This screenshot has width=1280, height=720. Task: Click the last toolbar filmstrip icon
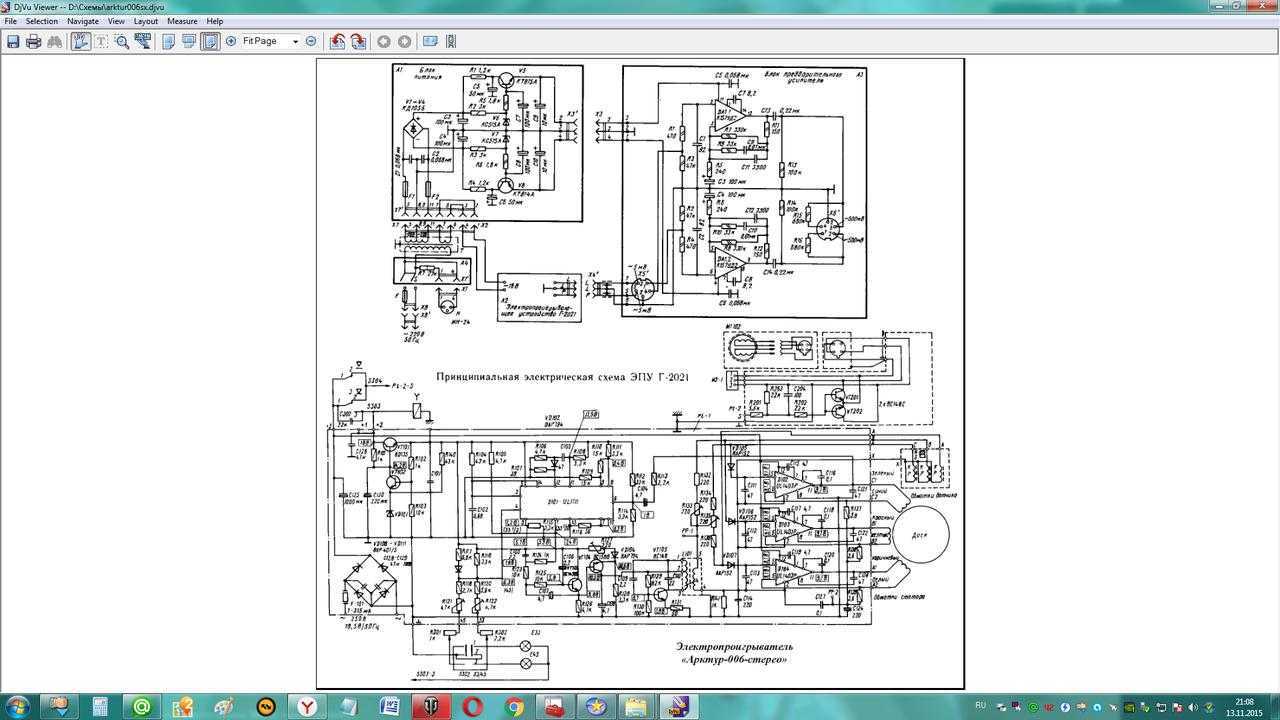[451, 41]
